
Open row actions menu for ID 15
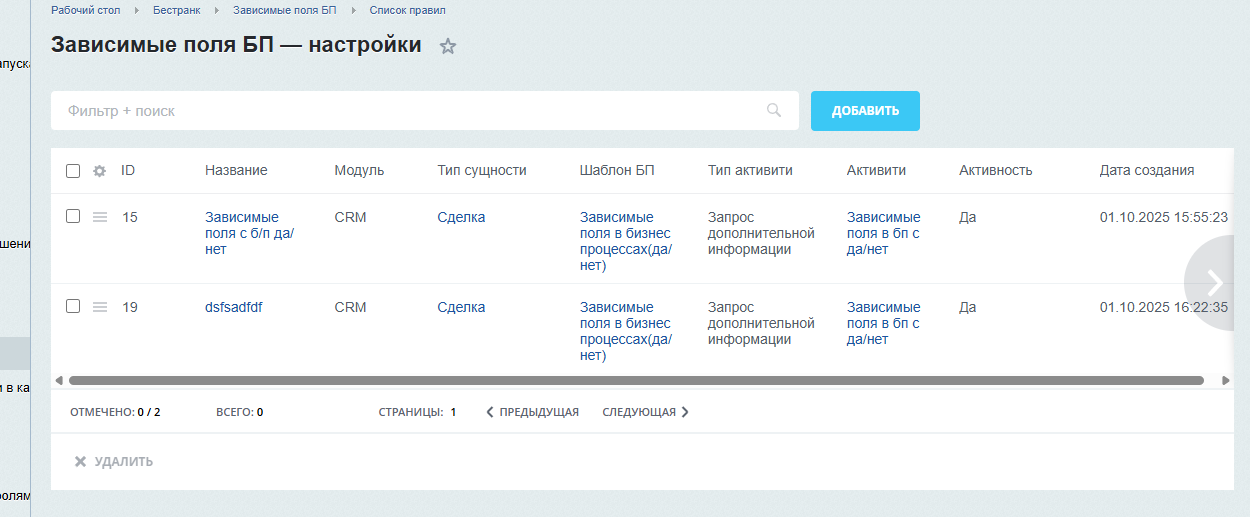pos(100,217)
